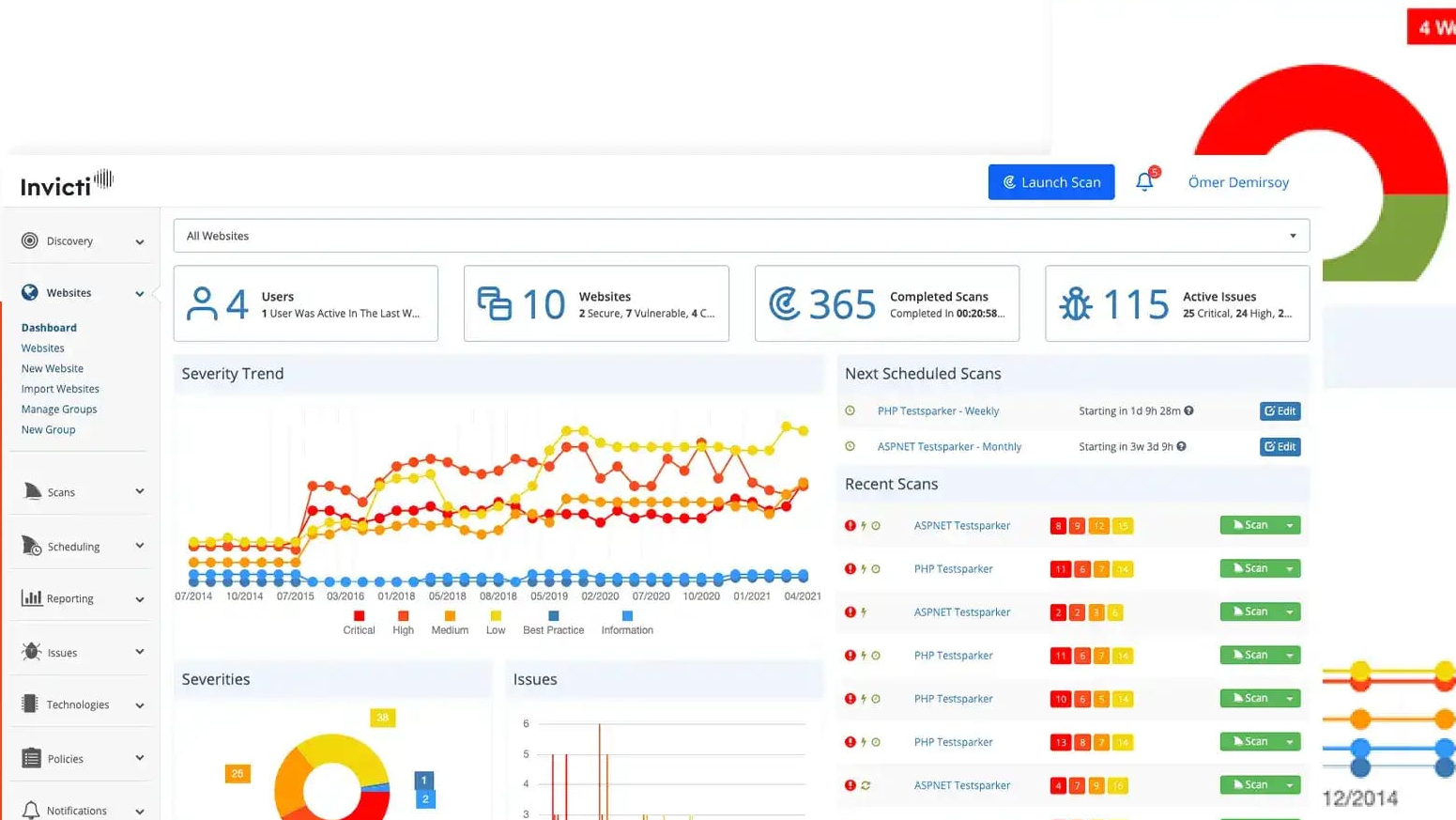Click the 25 label on Severities chart
Screen dimensions: 1456x820
point(238,773)
